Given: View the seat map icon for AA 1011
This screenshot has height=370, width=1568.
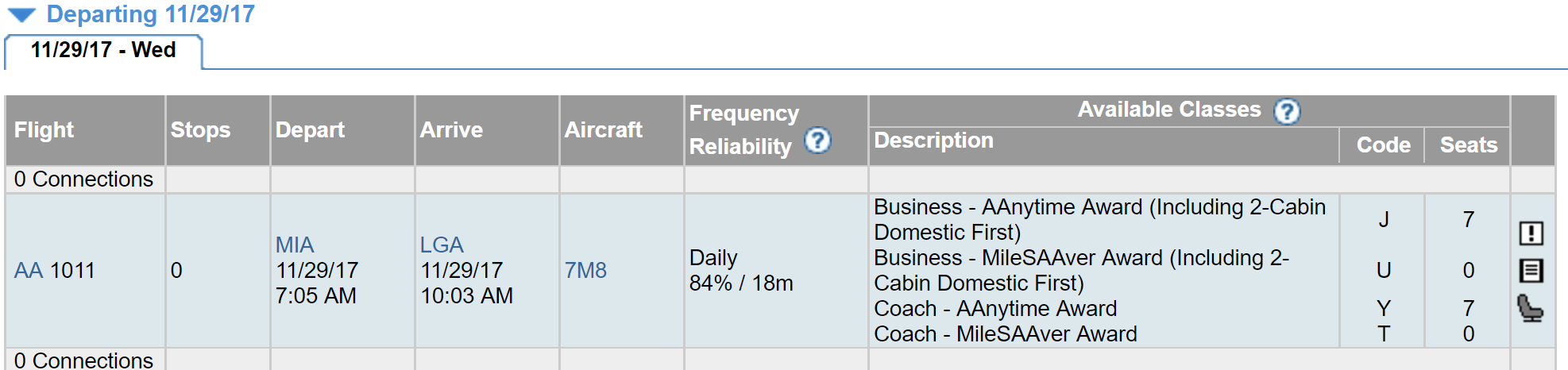Looking at the screenshot, I should click(x=1530, y=308).
